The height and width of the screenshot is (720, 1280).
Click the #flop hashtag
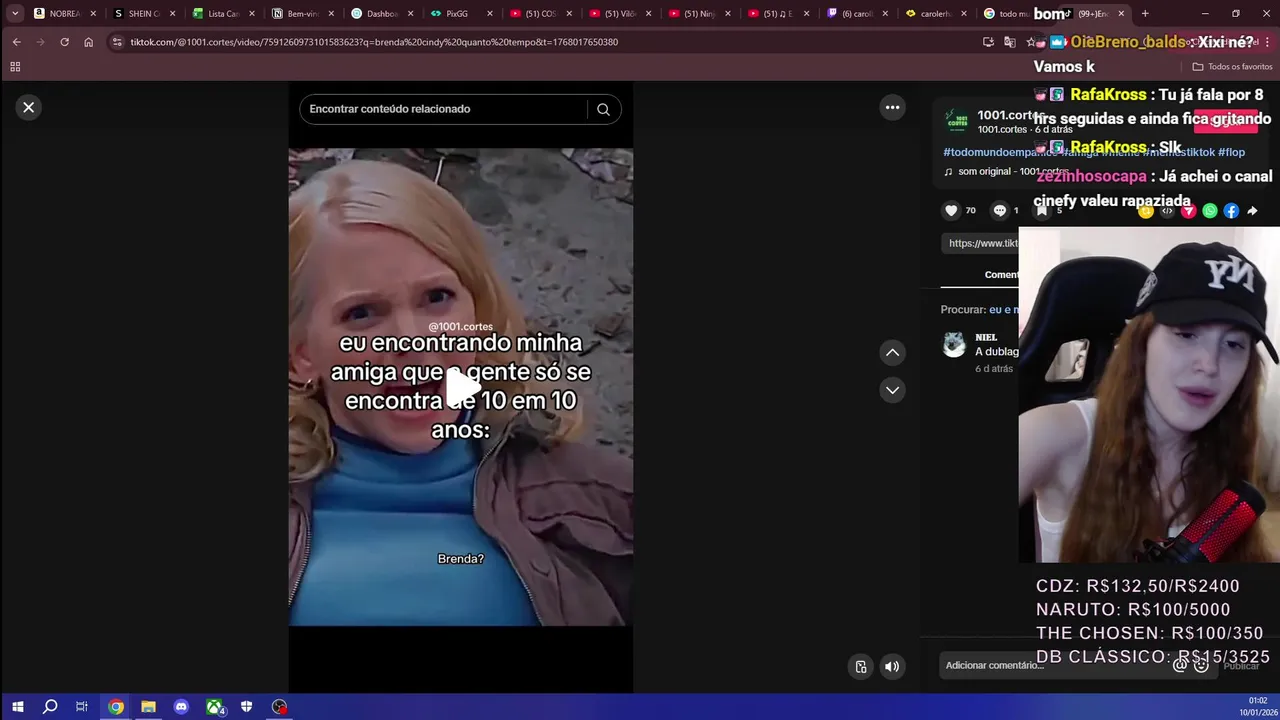point(1232,152)
